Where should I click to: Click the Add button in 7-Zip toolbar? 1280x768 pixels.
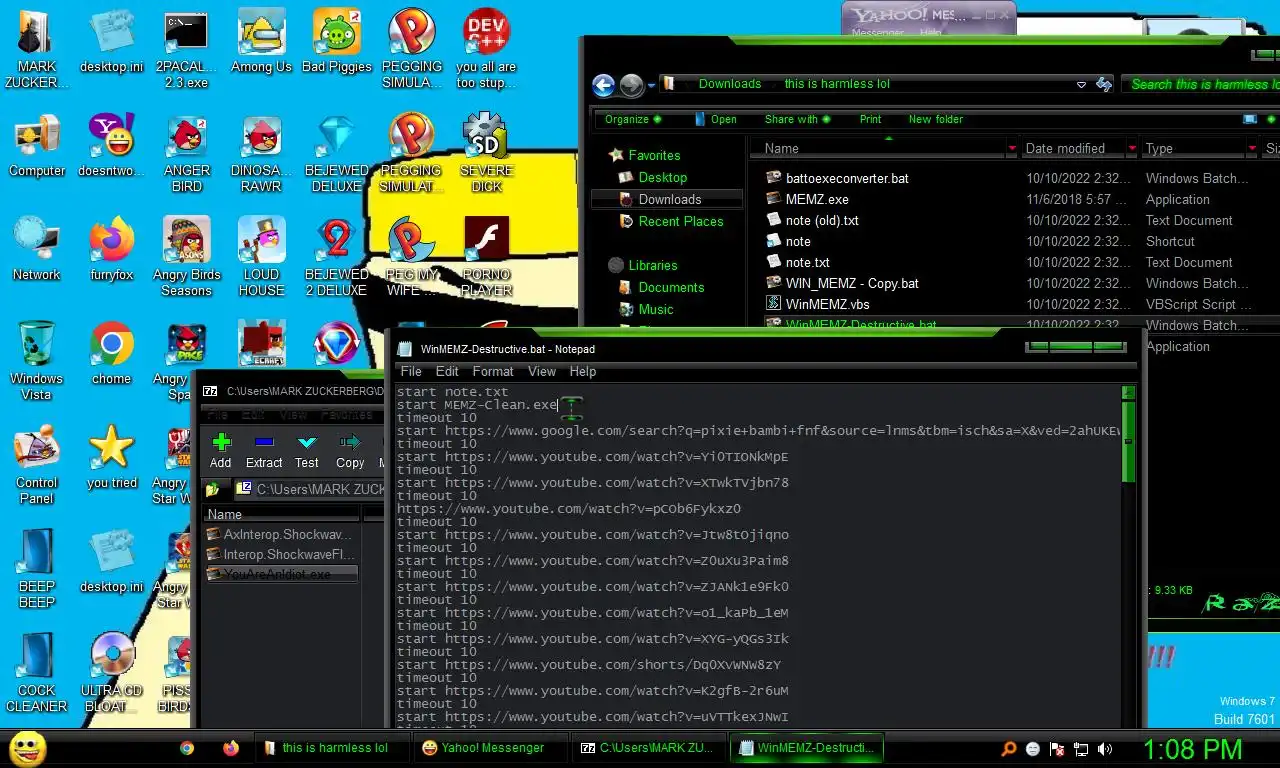(x=221, y=451)
